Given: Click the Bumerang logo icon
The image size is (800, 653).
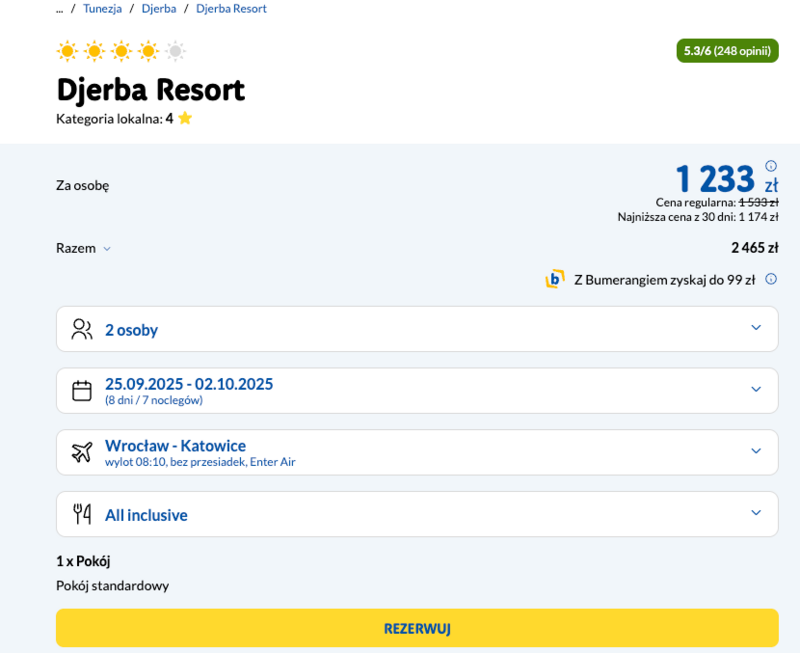Looking at the screenshot, I should [555, 279].
